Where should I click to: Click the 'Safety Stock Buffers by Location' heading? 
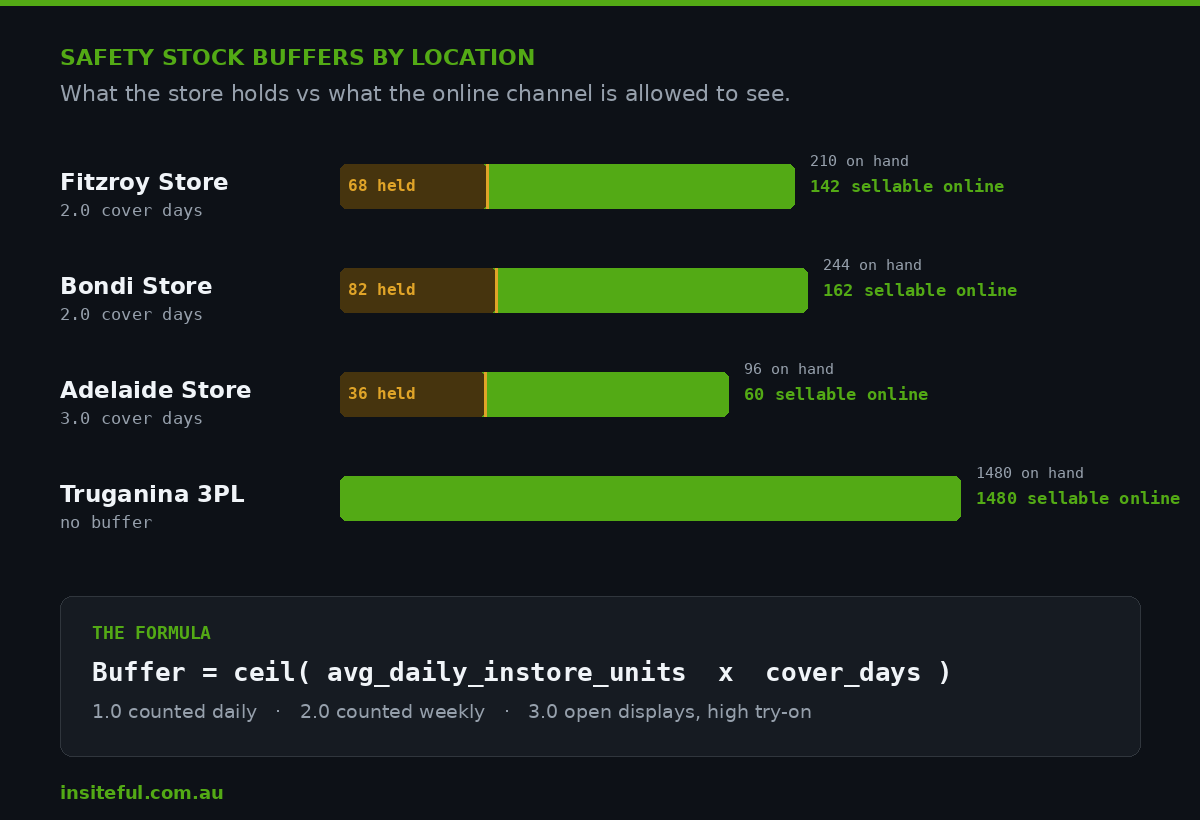pyautogui.click(x=297, y=58)
